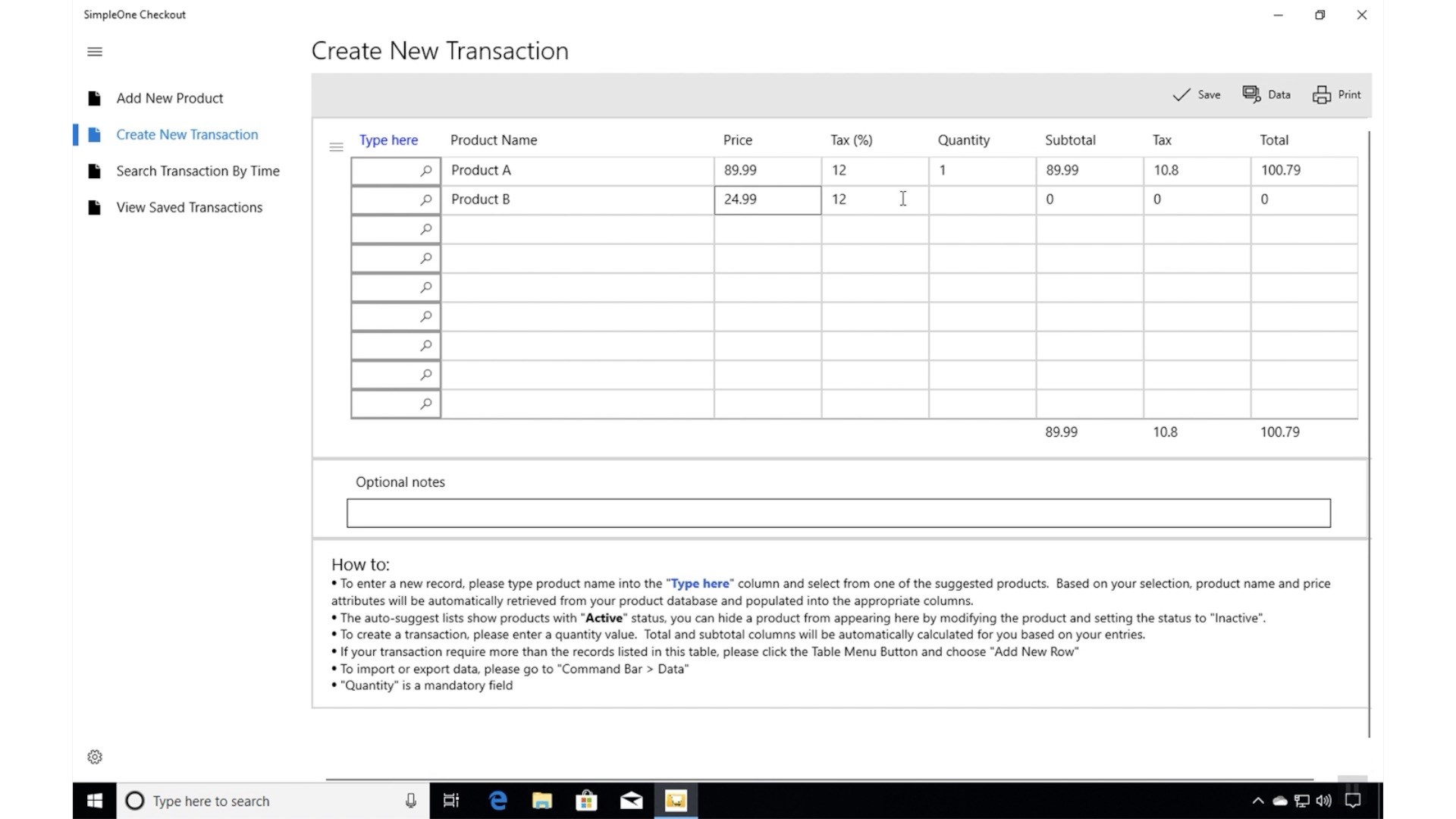Click the Price field showing 24.99
Image resolution: width=1456 pixels, height=819 pixels.
pyautogui.click(x=767, y=199)
